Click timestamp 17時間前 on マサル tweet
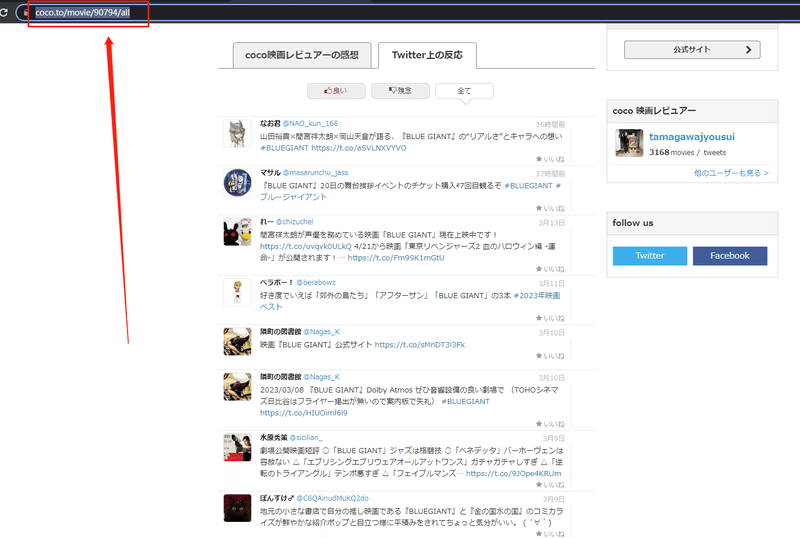This screenshot has width=800, height=539. coord(550,174)
